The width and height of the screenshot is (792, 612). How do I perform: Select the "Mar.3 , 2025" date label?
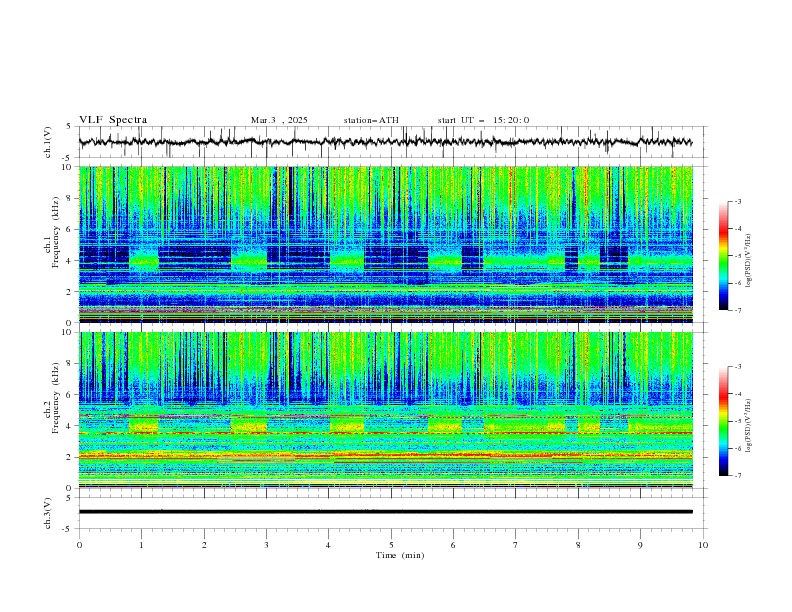[x=279, y=120]
